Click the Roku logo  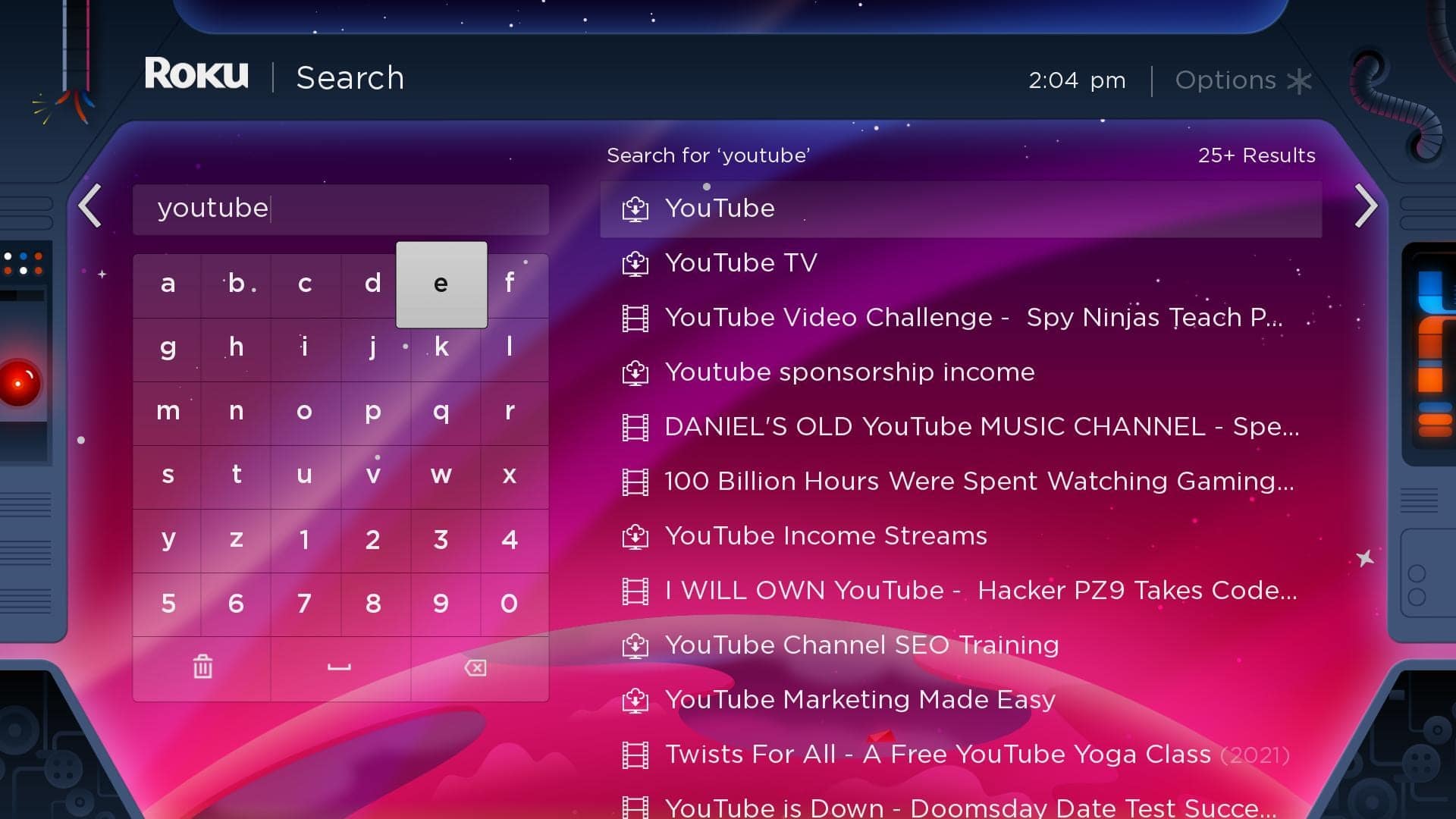[196, 74]
